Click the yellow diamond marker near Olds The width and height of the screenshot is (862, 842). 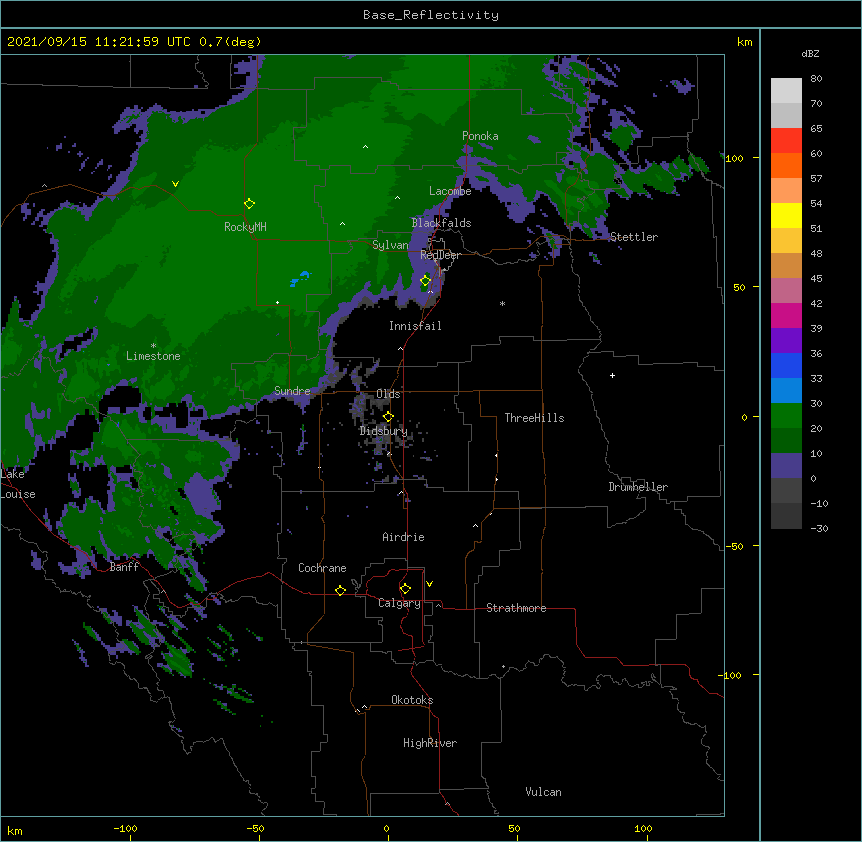(389, 417)
